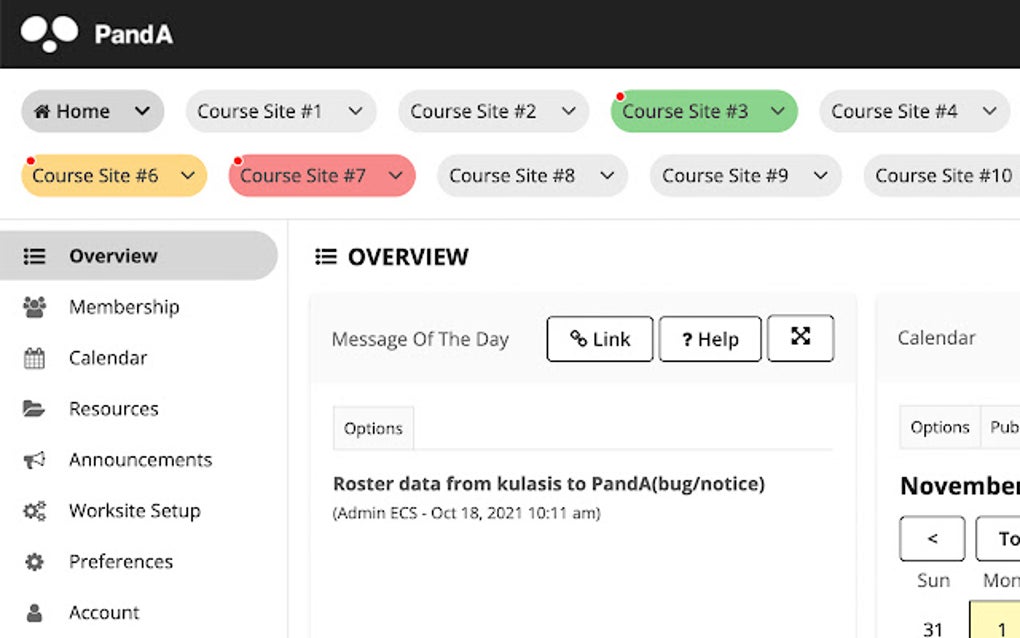Click the Help button
The height and width of the screenshot is (638, 1020).
[710, 339]
